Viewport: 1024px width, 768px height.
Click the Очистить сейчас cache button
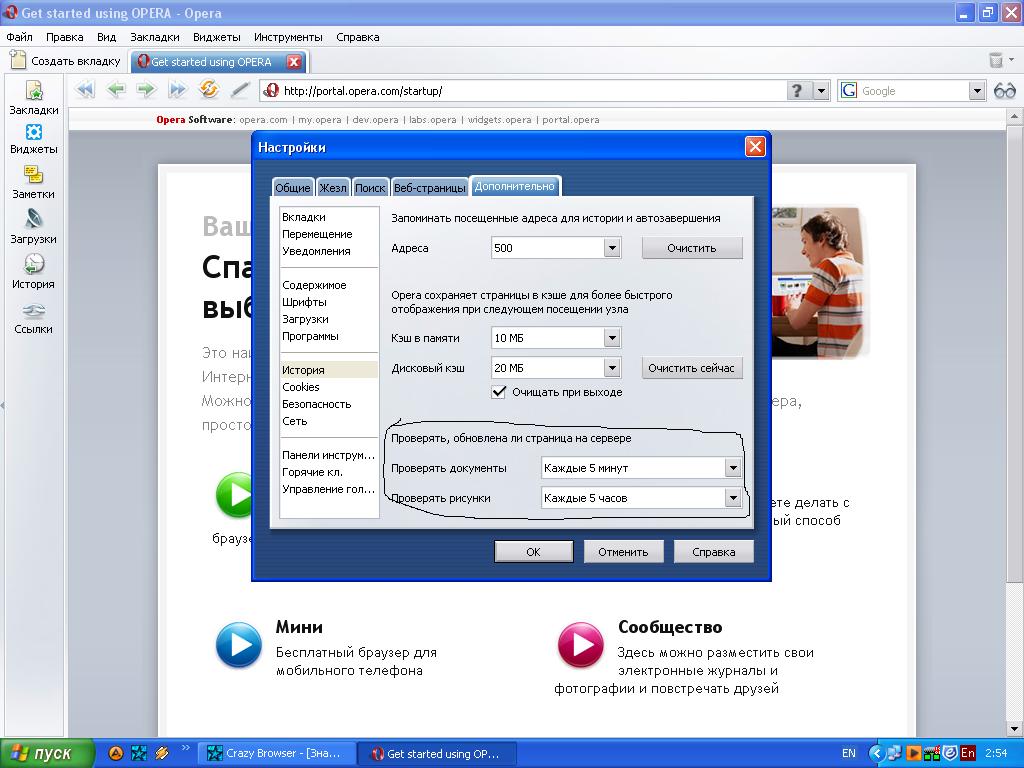(692, 368)
